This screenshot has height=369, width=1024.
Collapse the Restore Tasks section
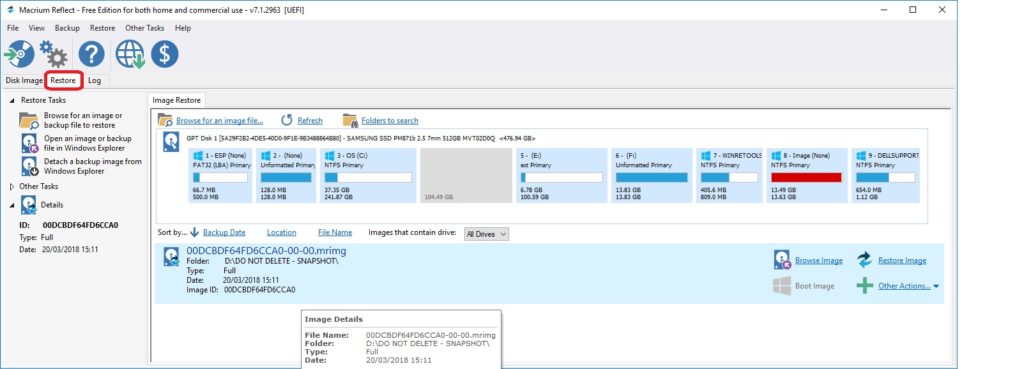click(12, 101)
